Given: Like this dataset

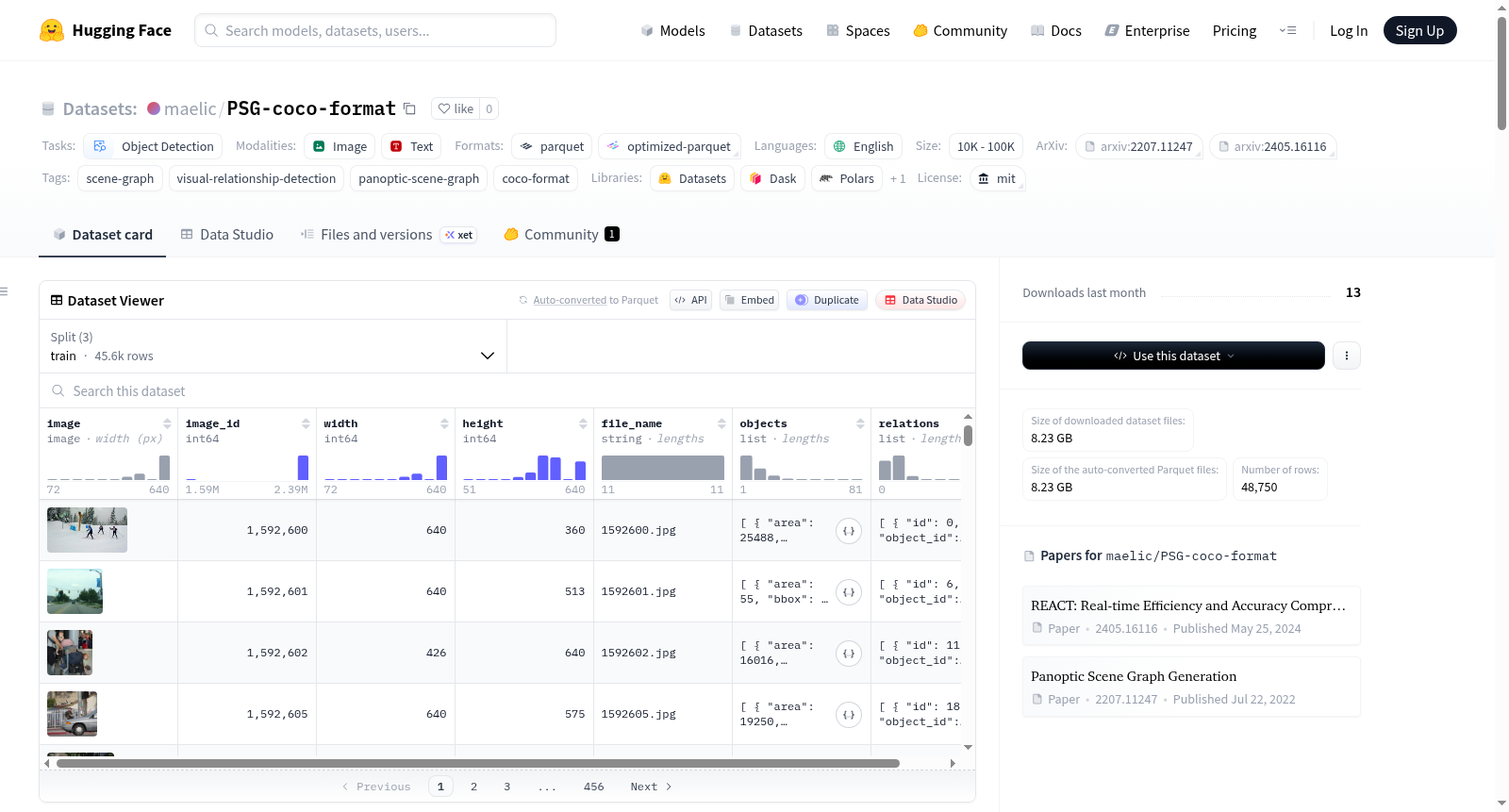Looking at the screenshot, I should [x=456, y=108].
